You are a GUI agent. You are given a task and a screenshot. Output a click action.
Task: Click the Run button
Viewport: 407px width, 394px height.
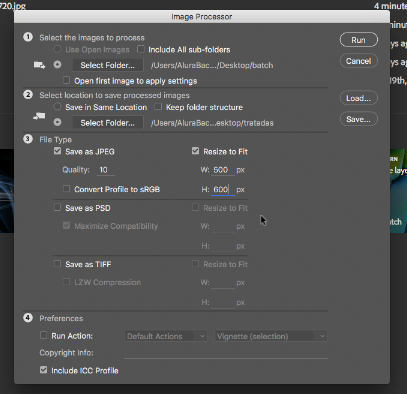click(x=359, y=40)
